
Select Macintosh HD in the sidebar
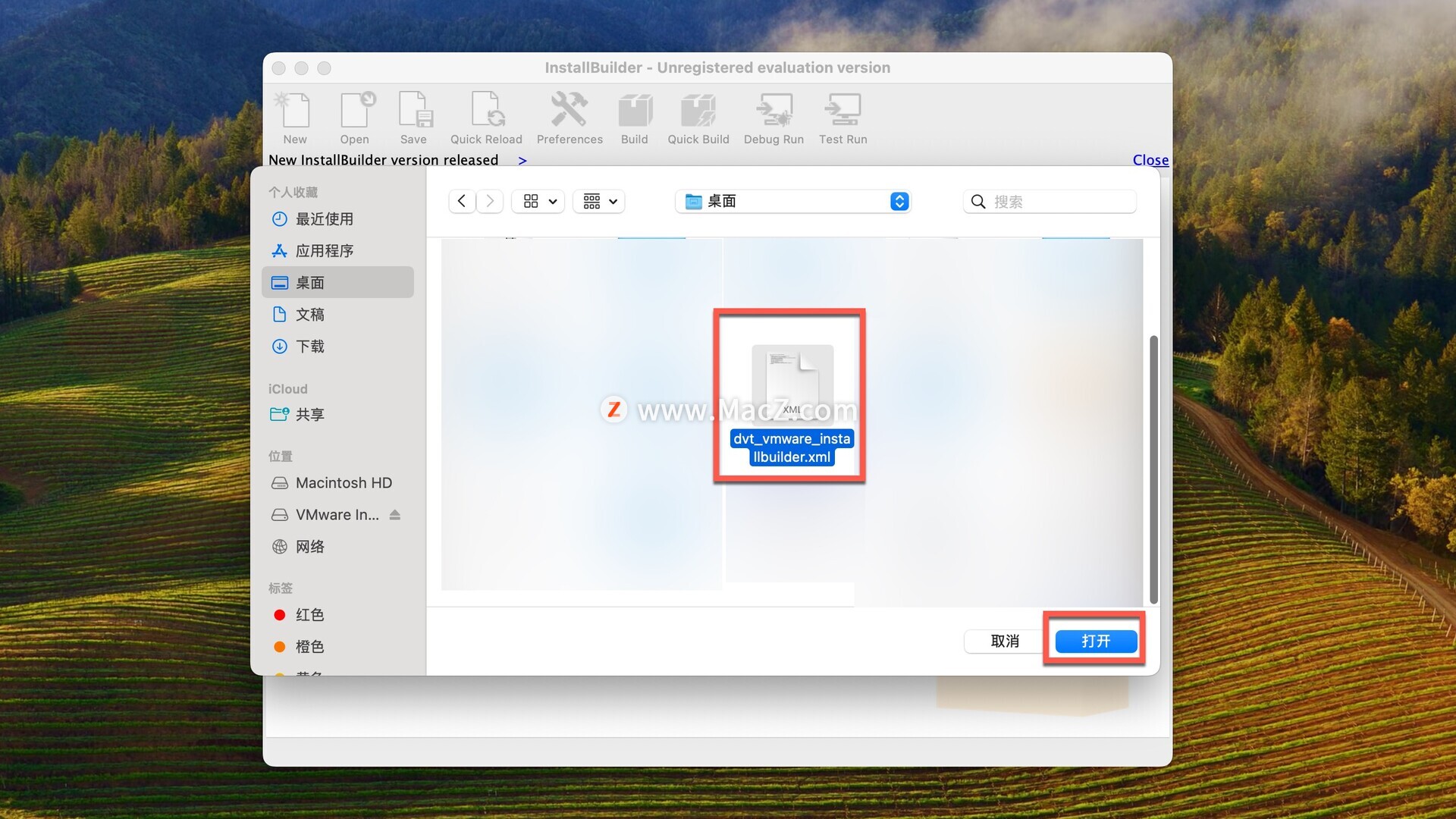tap(337, 483)
